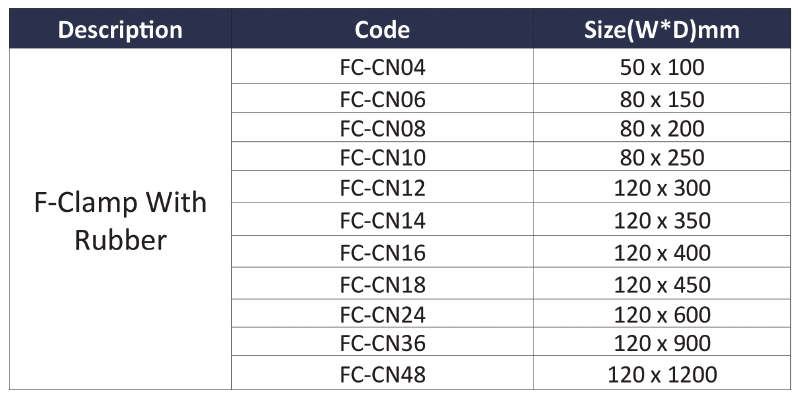Screen dimensions: 798x399
Task: Click the Size(W*D)mm column header
Action: click(662, 29)
